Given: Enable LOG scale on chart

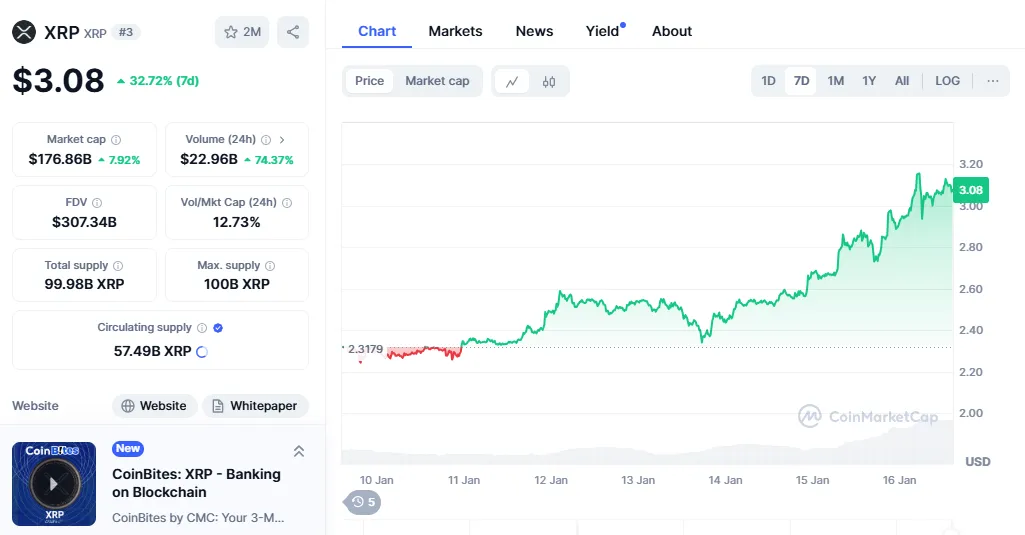Looking at the screenshot, I should coord(947,81).
